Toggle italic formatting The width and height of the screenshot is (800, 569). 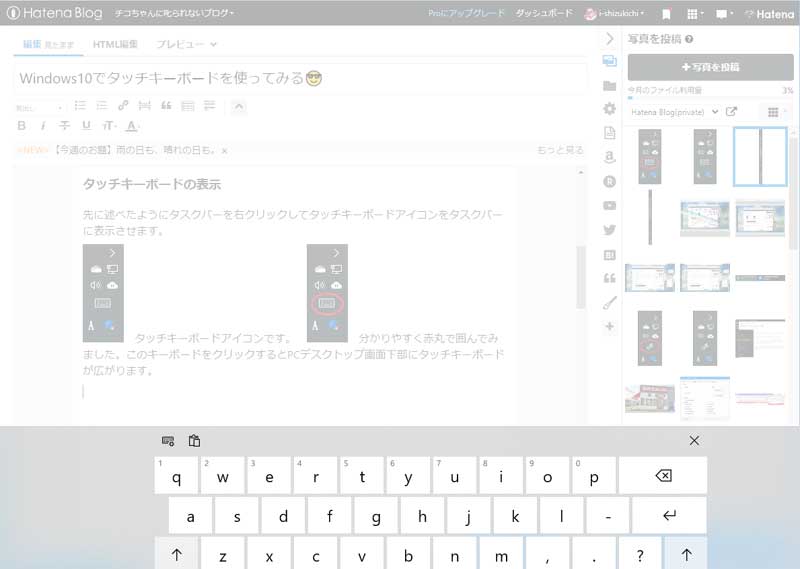(x=43, y=126)
